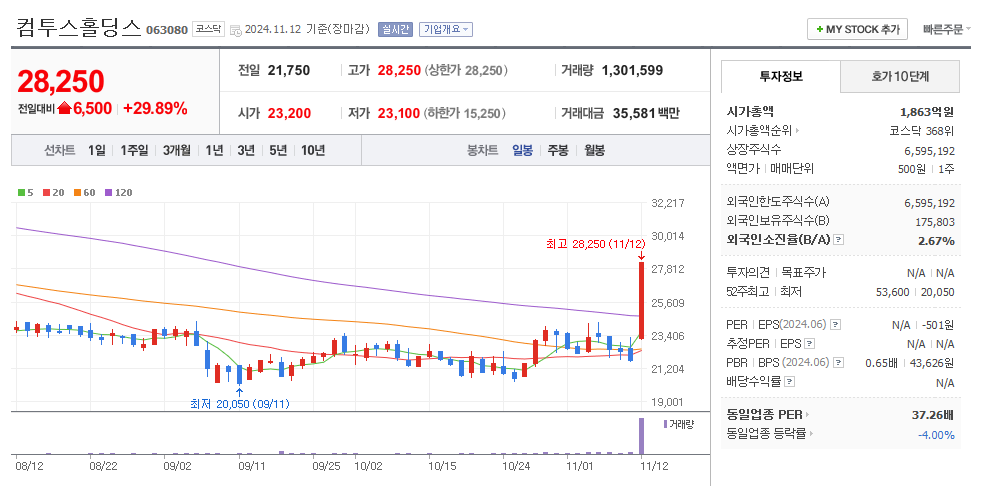Click the green 5-day moving average legend
Image resolution: width=983 pixels, height=486 pixels.
(25, 193)
